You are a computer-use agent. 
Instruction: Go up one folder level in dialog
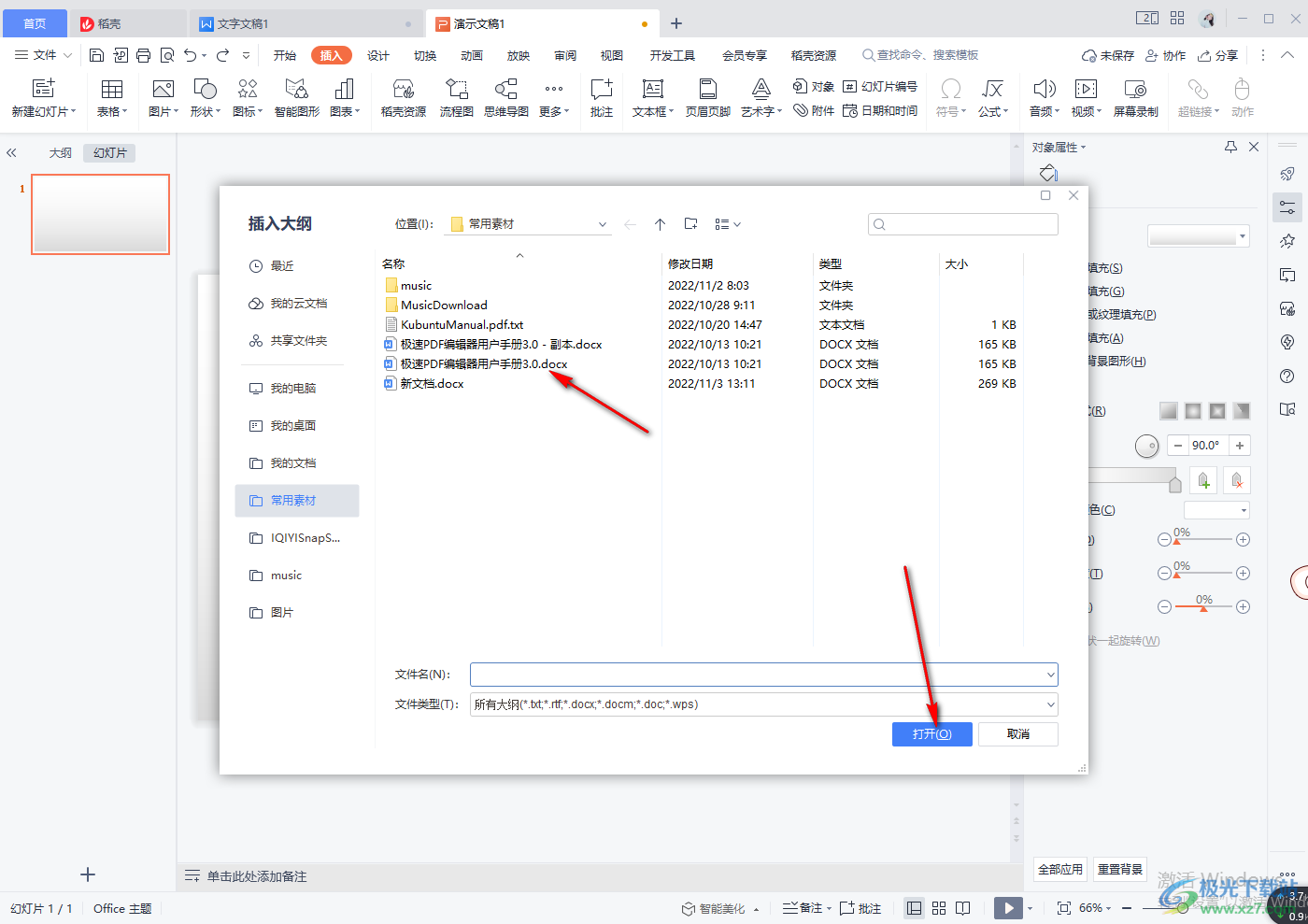(660, 224)
